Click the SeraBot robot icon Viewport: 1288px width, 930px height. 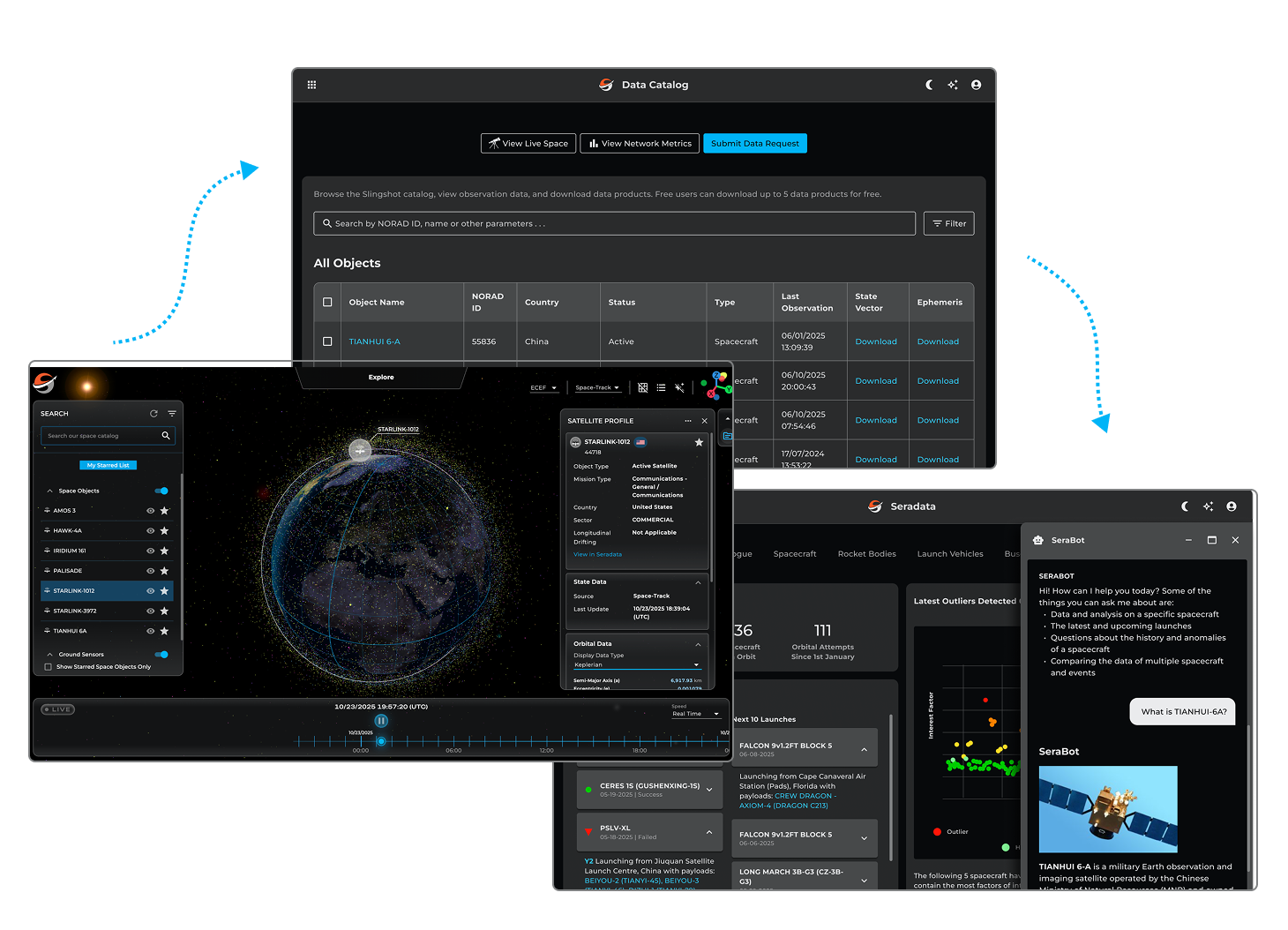pos(1038,540)
